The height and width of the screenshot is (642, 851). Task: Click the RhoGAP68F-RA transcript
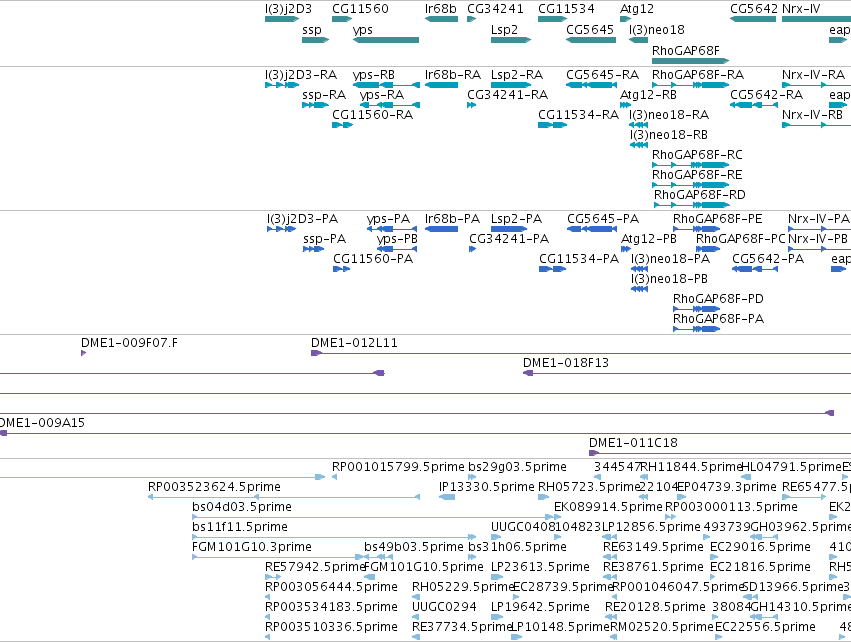pyautogui.click(x=690, y=85)
